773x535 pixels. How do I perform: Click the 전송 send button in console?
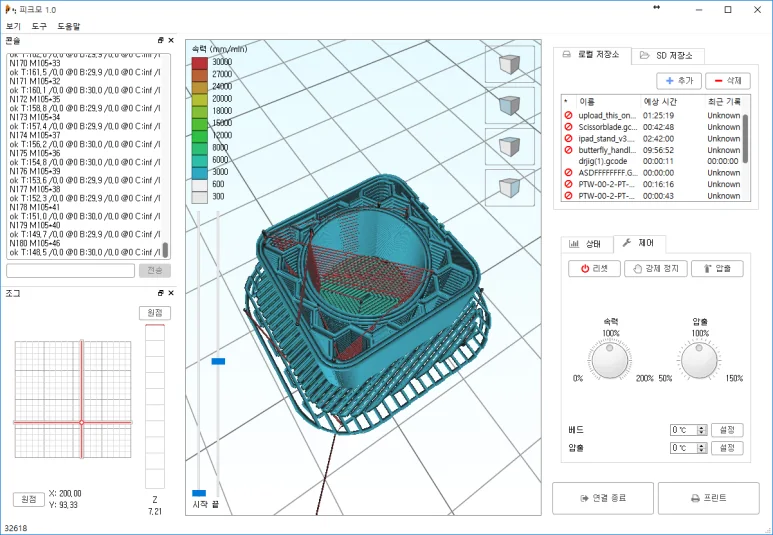[x=155, y=270]
